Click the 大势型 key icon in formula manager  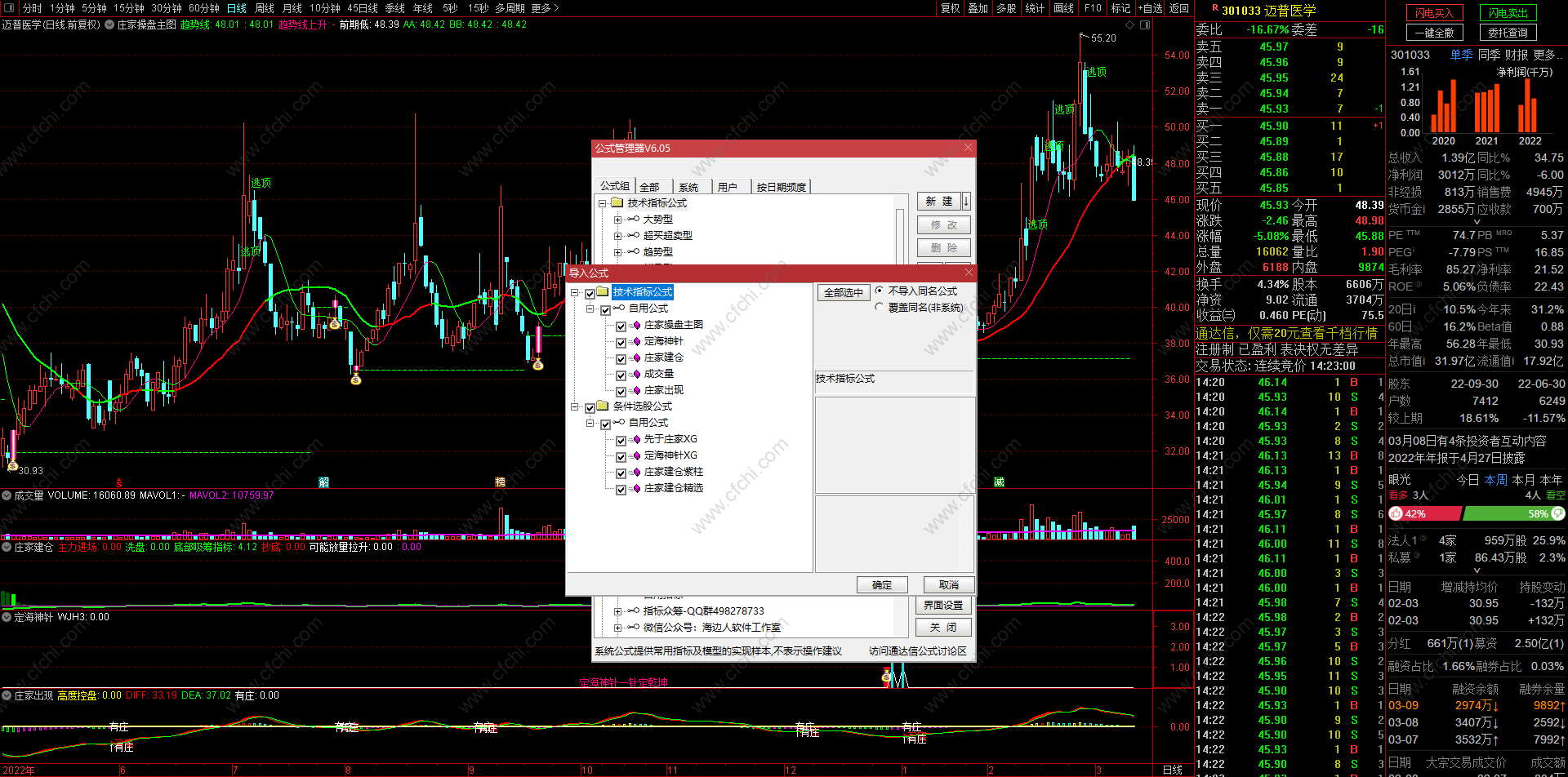(x=633, y=219)
